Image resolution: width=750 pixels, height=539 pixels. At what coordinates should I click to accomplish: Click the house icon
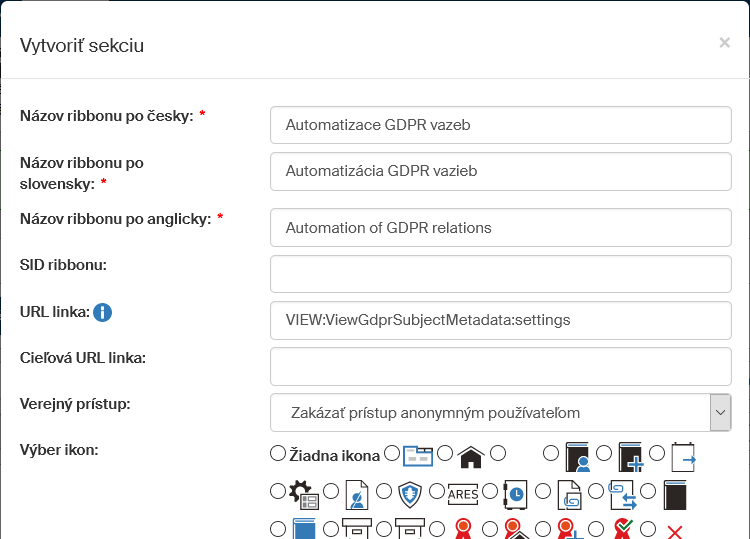click(x=471, y=456)
